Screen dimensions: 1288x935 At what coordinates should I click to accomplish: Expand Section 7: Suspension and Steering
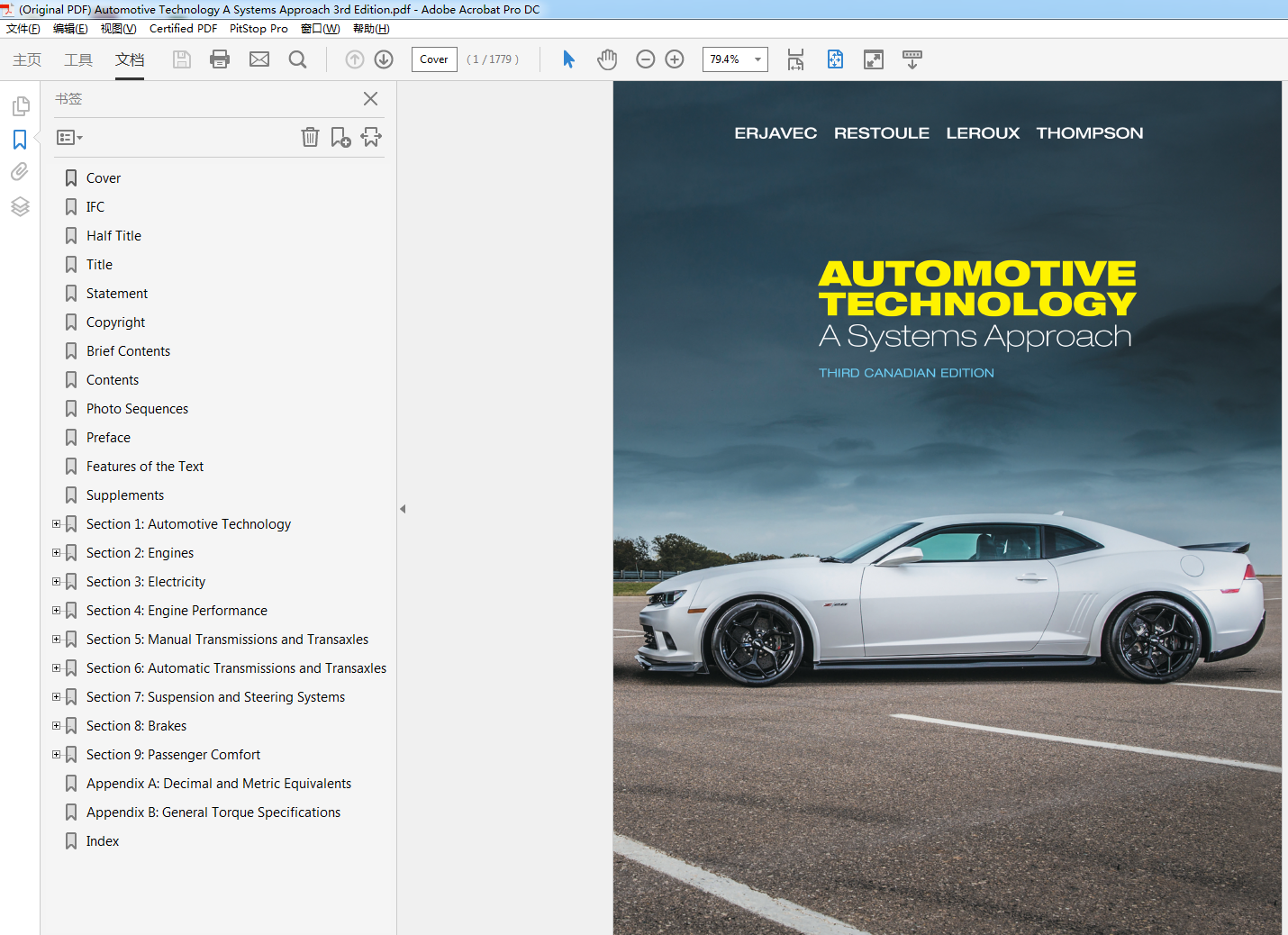point(56,696)
